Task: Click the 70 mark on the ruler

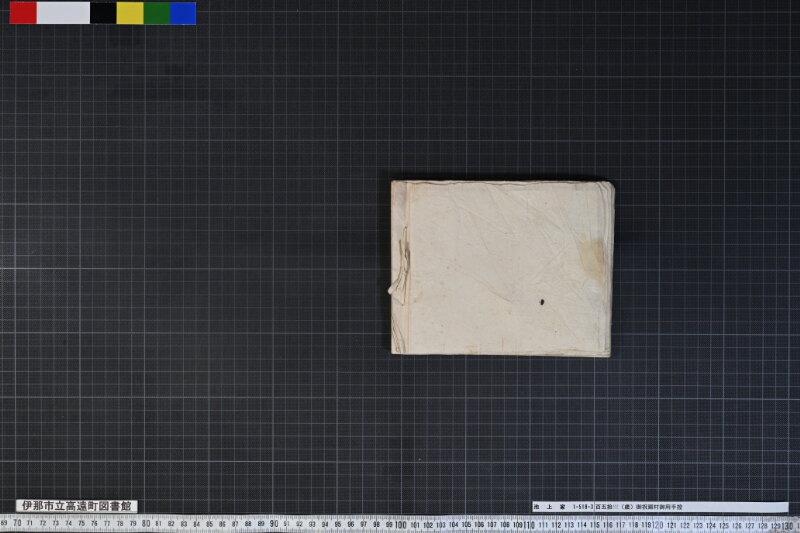Action: click(x=17, y=523)
